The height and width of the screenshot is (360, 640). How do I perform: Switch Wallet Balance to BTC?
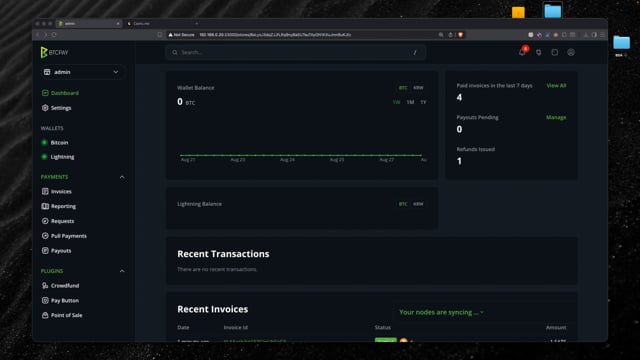coord(403,88)
